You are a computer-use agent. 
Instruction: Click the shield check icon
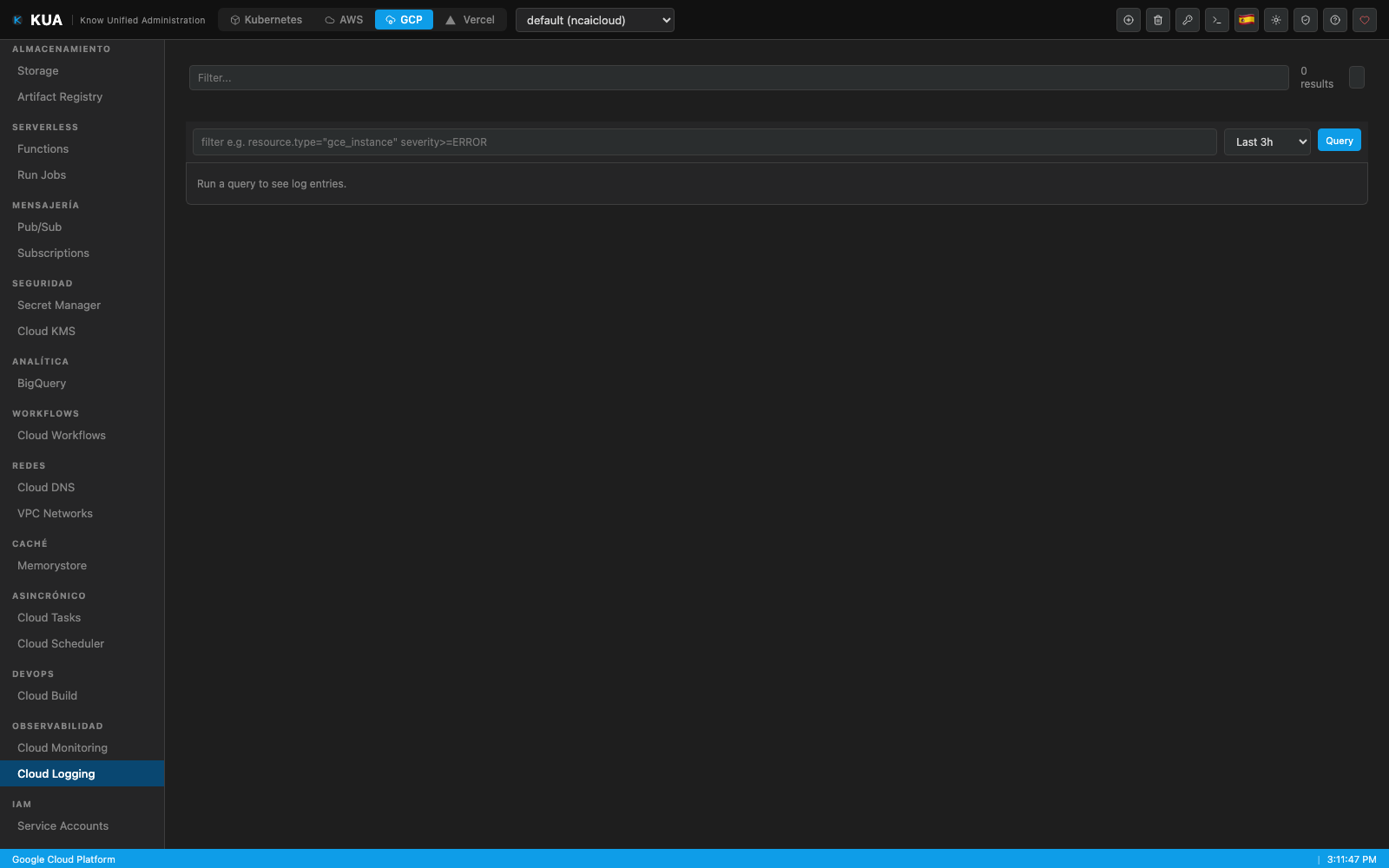1306,20
